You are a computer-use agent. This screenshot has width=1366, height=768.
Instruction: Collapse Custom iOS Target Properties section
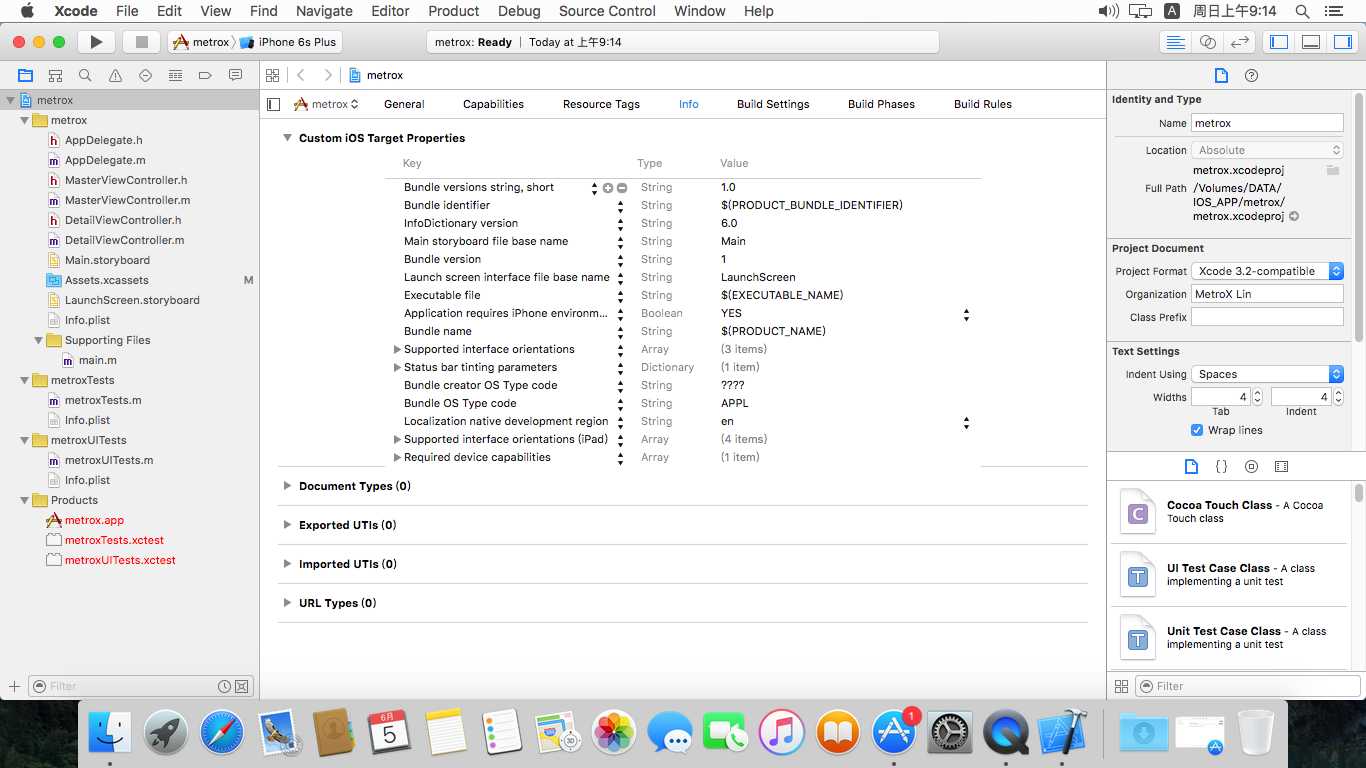tap(287, 138)
